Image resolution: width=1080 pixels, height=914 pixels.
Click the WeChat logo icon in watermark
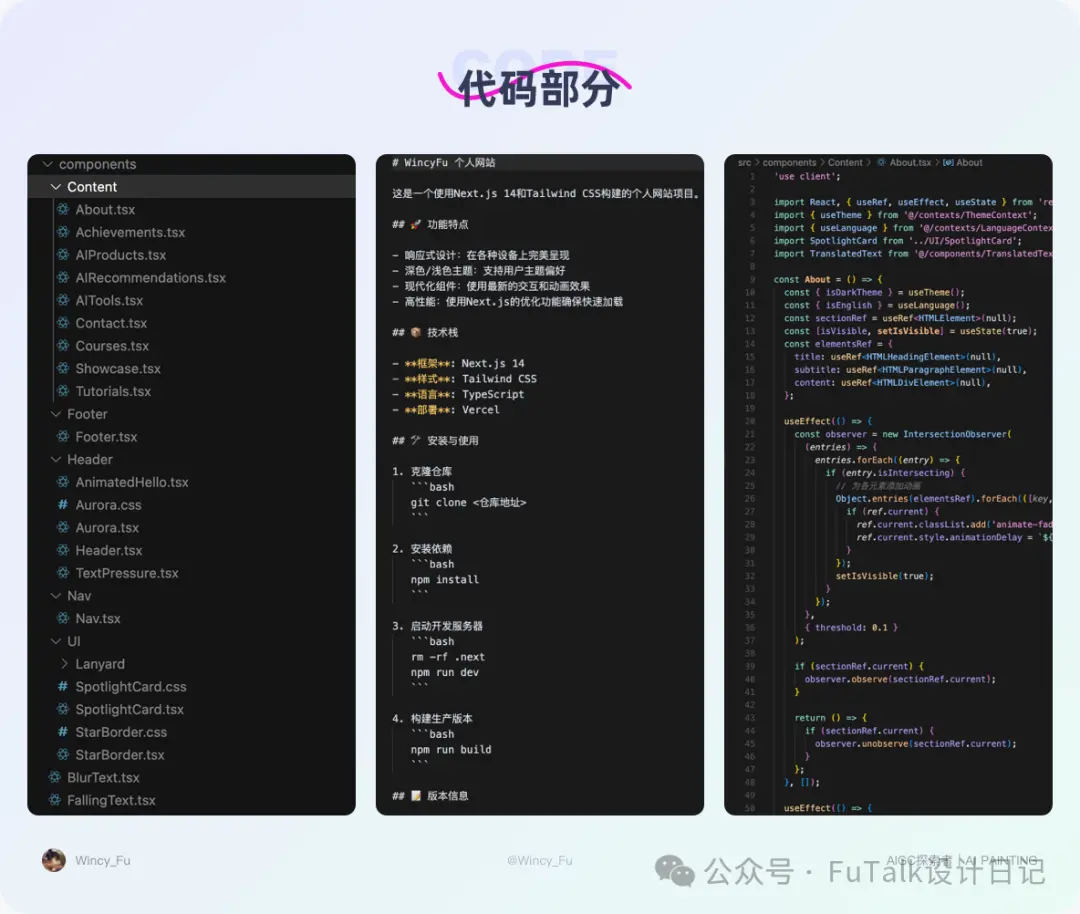(674, 870)
